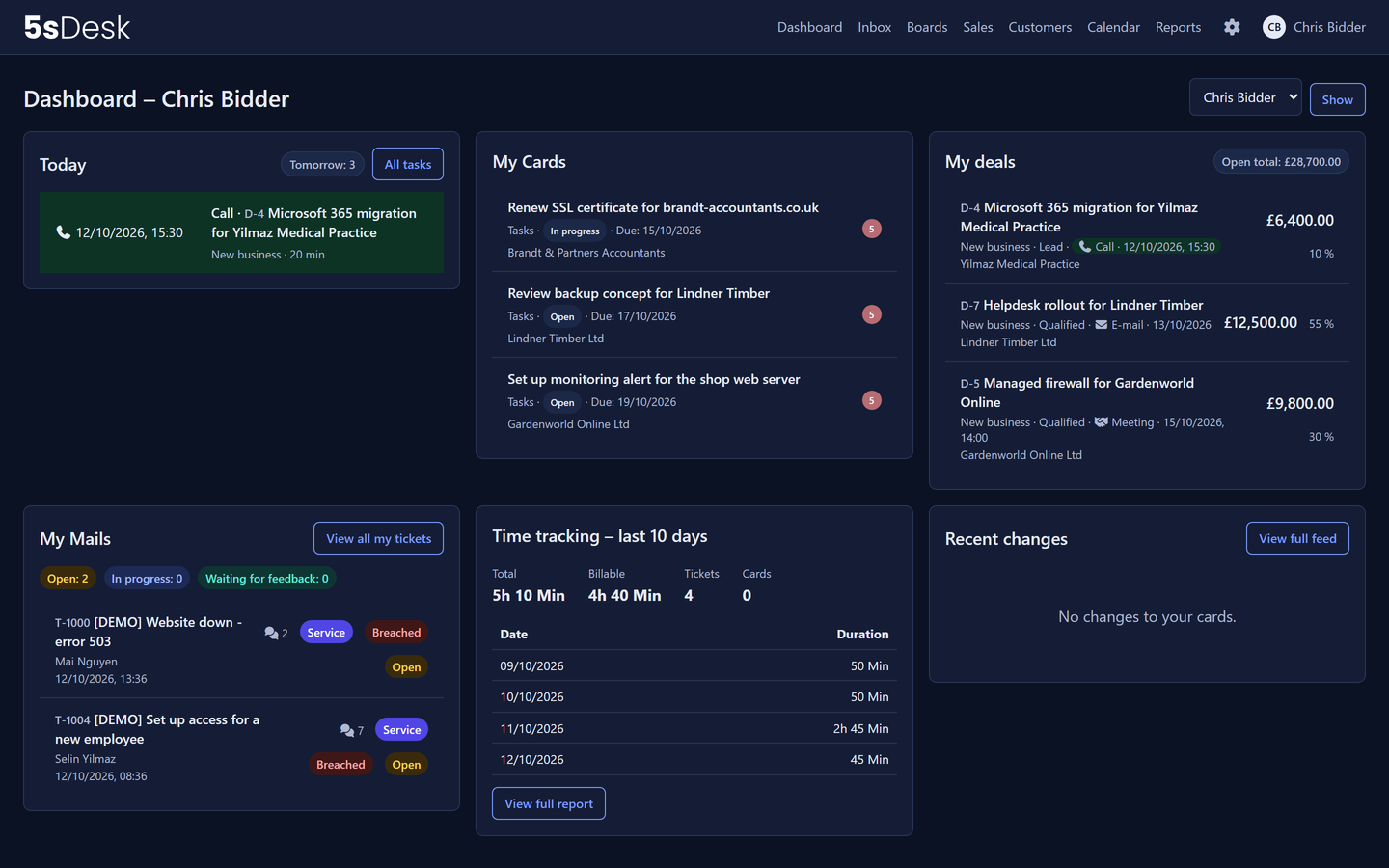Open the Reports menu

click(x=1179, y=27)
